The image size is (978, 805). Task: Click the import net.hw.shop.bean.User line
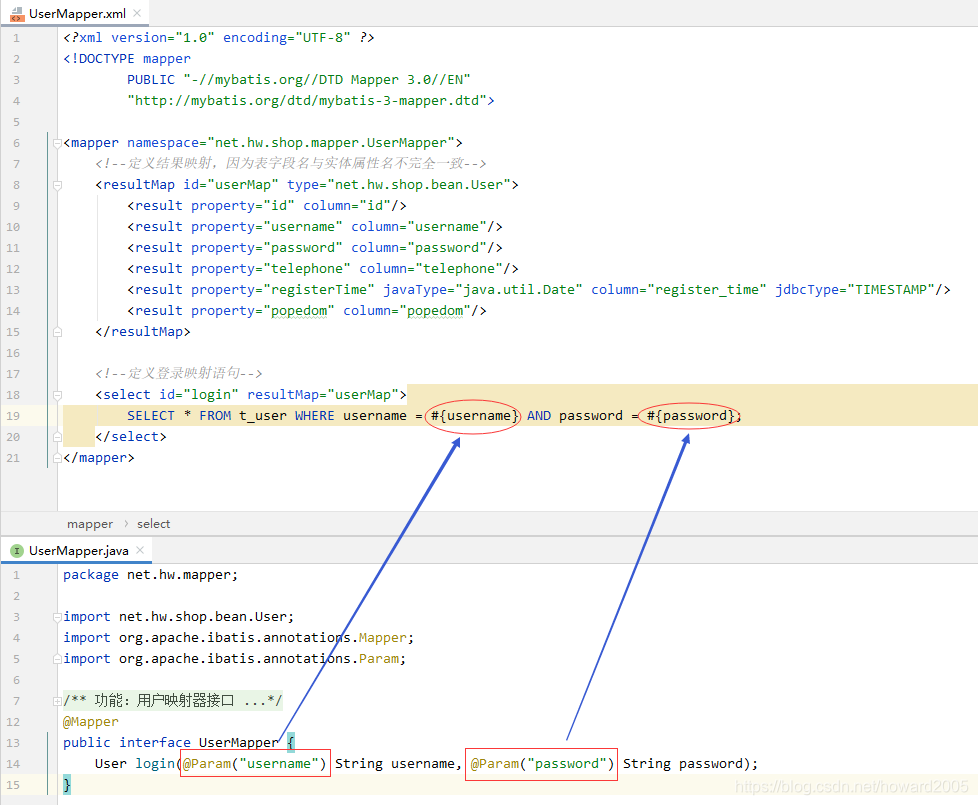point(178,617)
